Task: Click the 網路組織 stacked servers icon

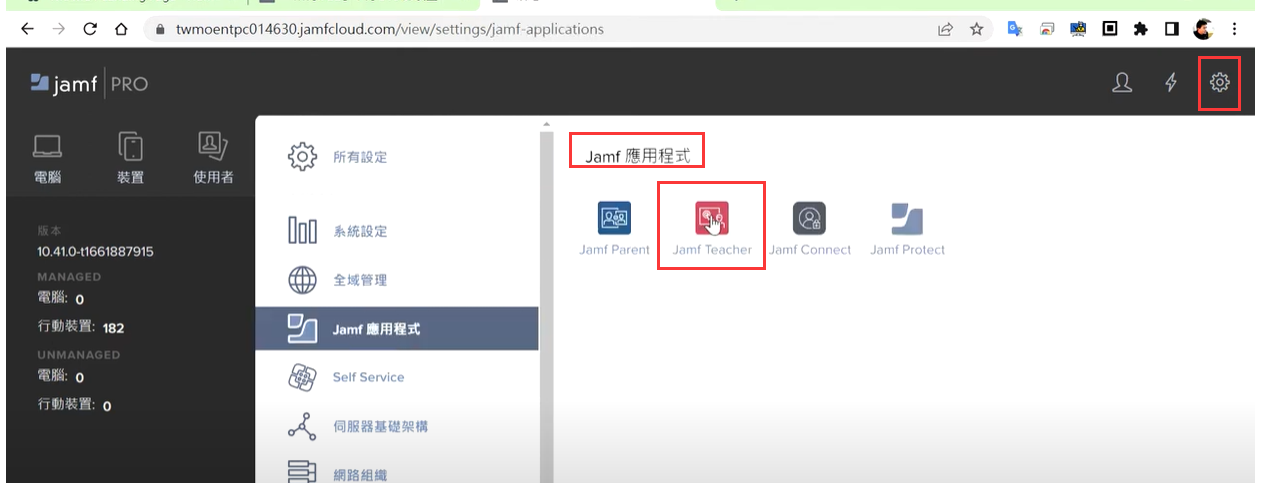Action: click(x=302, y=471)
